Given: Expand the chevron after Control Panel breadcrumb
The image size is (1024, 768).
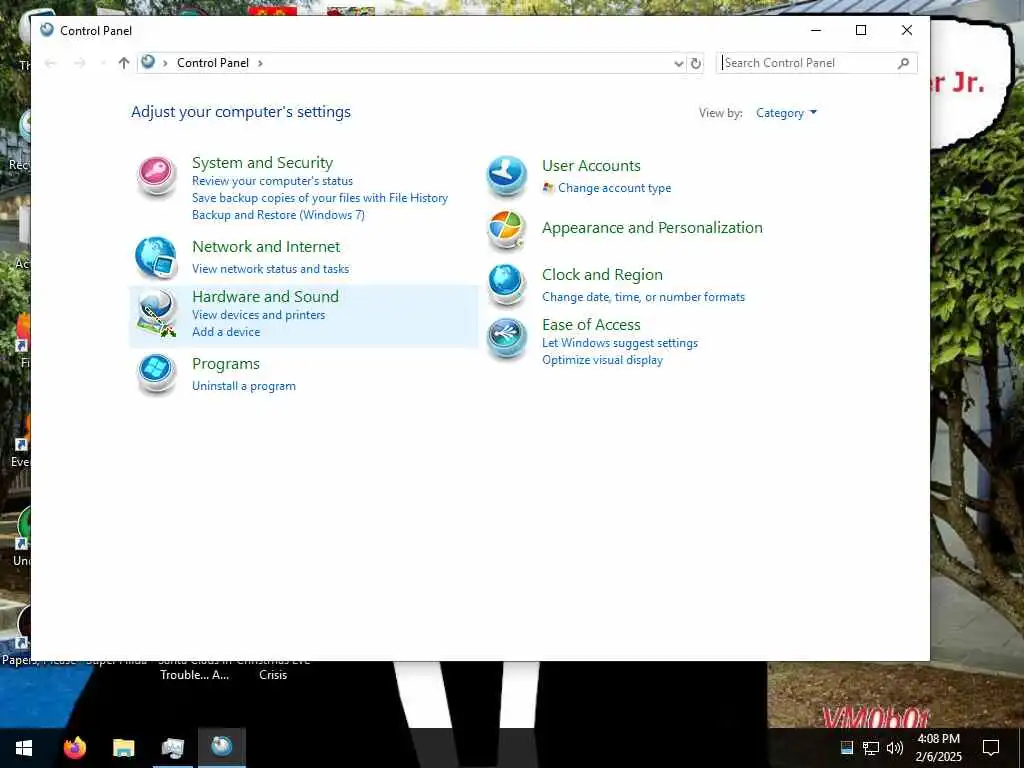Looking at the screenshot, I should [261, 63].
